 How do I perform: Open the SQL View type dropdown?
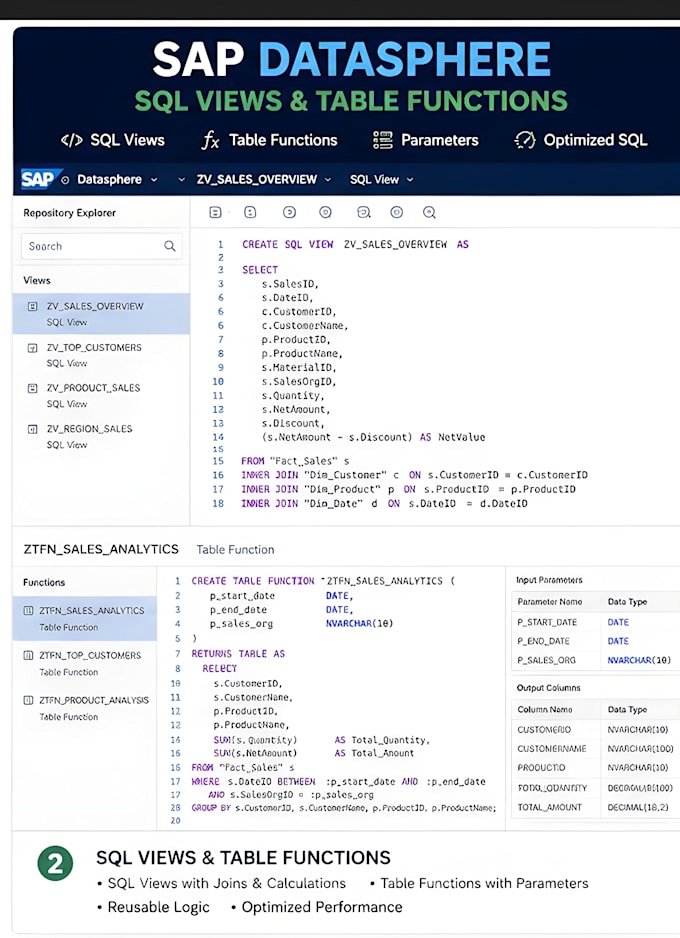click(x=410, y=179)
